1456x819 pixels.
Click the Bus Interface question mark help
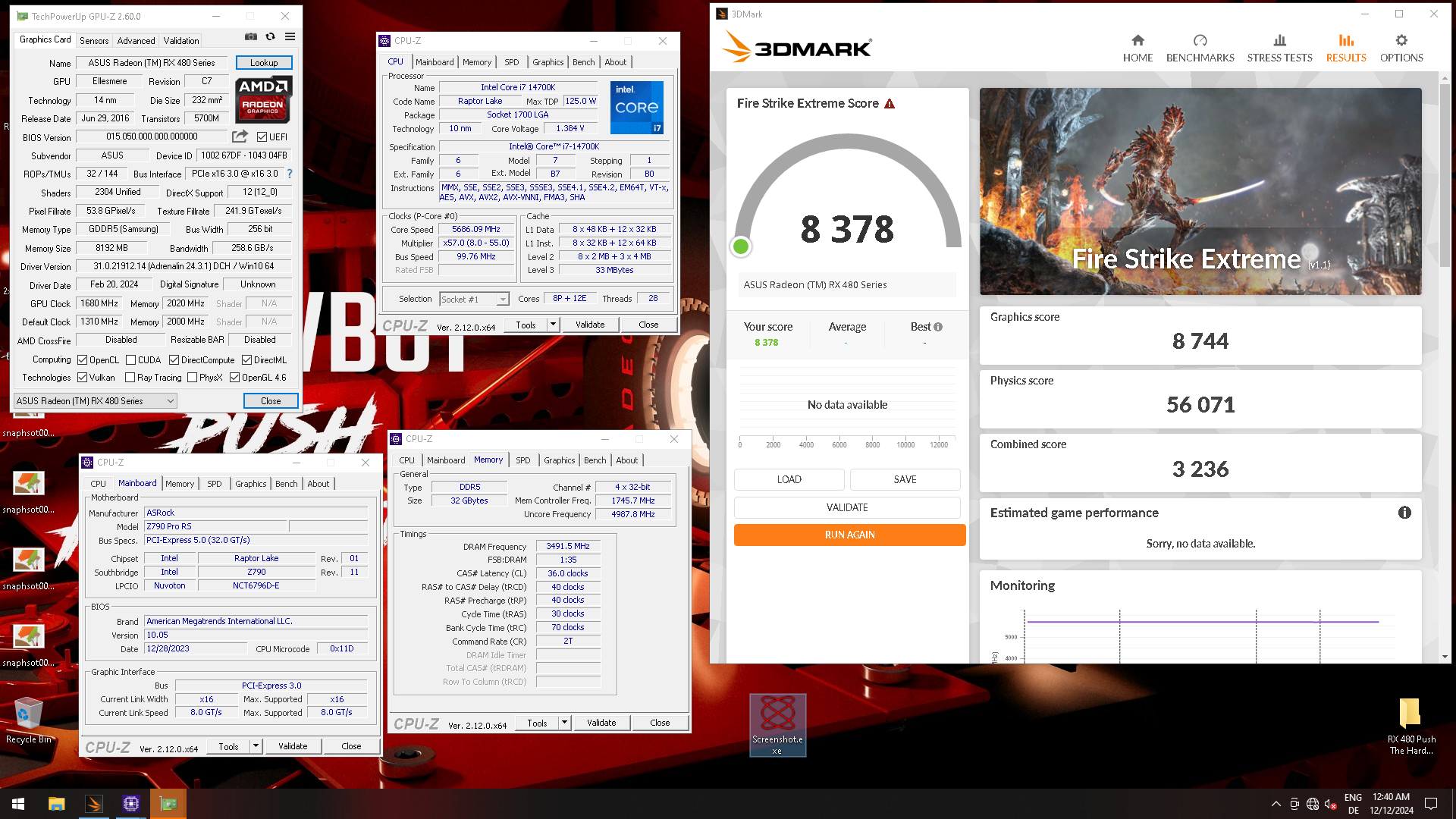tap(290, 174)
